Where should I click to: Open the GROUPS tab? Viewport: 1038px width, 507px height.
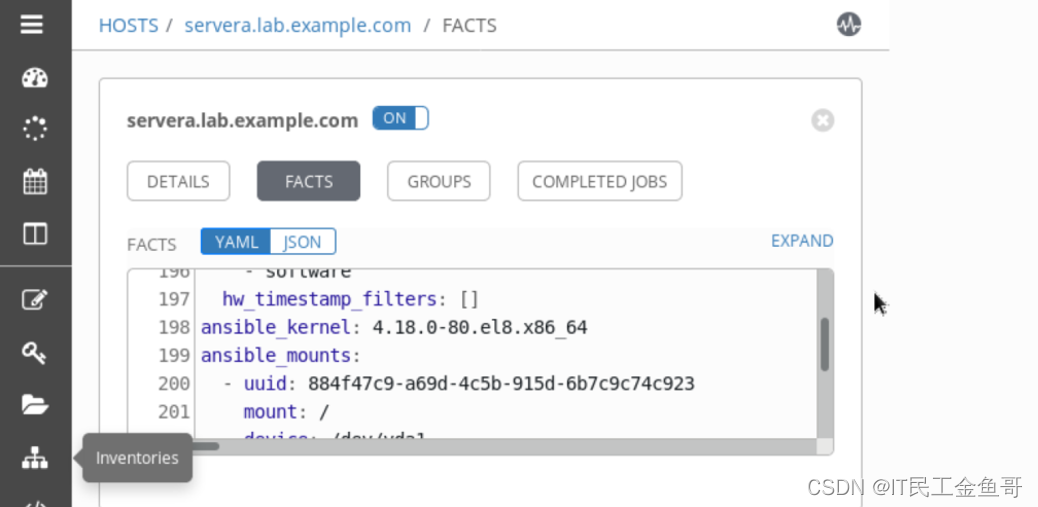[439, 181]
